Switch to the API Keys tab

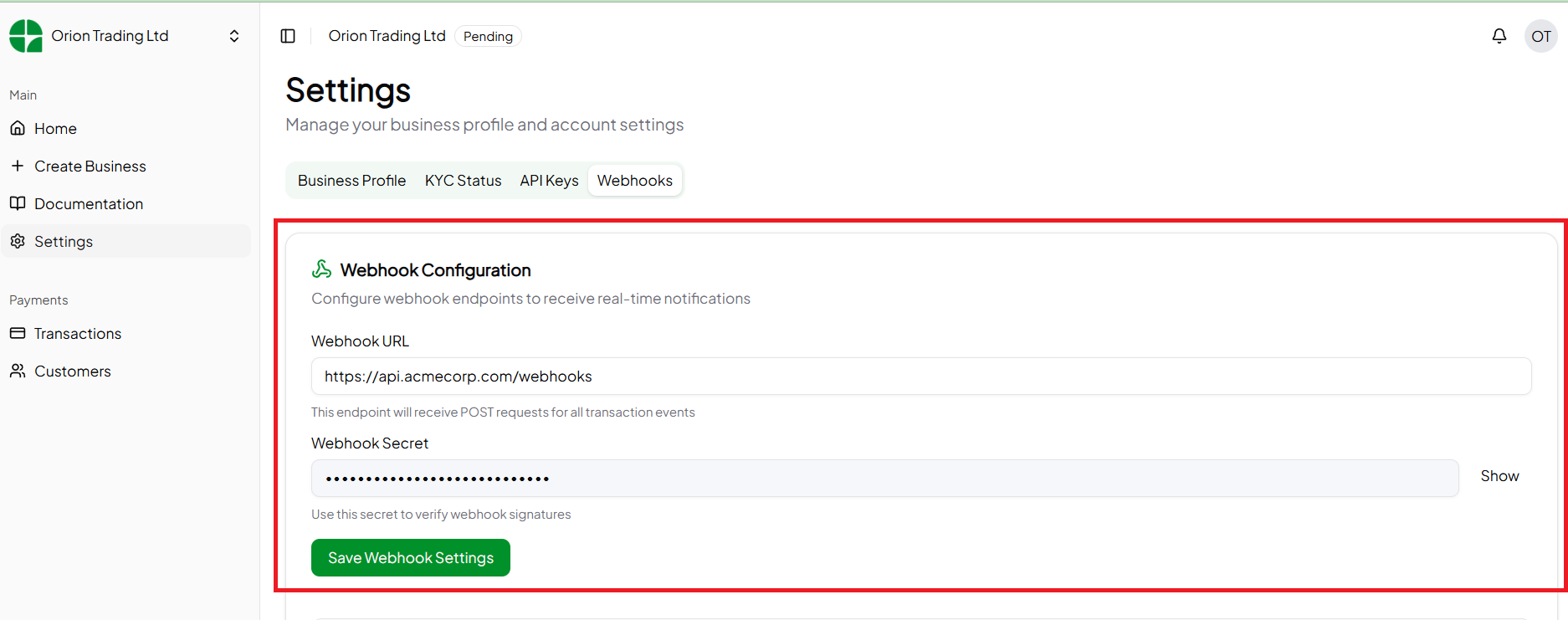pyautogui.click(x=549, y=181)
